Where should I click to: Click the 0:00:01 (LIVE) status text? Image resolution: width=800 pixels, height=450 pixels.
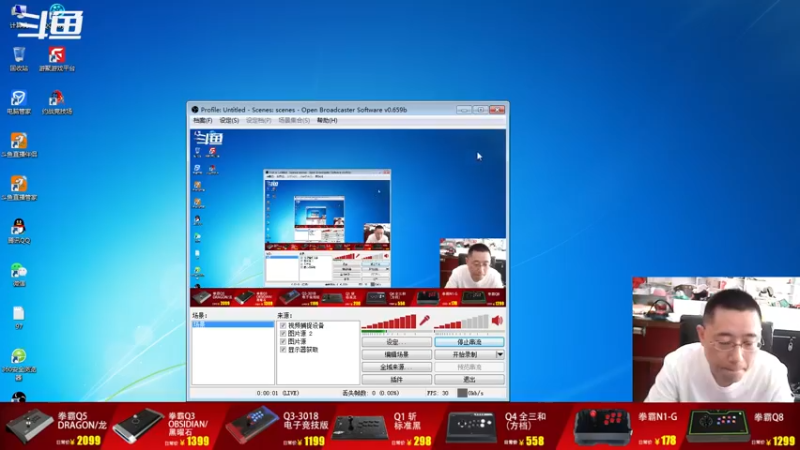coord(278,393)
